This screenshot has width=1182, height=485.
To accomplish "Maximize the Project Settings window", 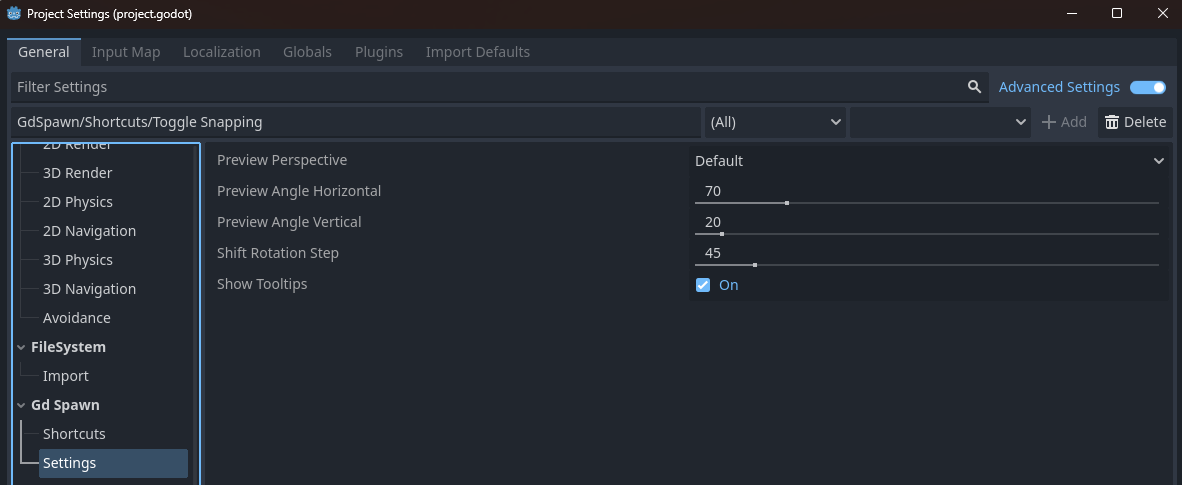I will 1117,14.
